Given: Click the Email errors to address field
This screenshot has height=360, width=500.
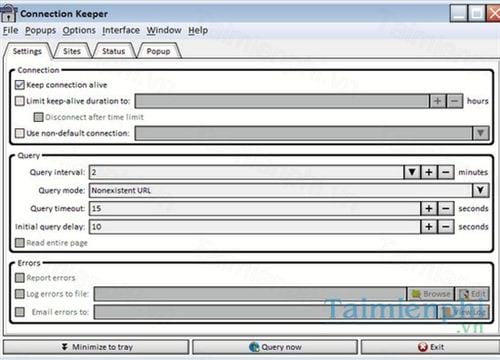Looking at the screenshot, I should tap(265, 312).
